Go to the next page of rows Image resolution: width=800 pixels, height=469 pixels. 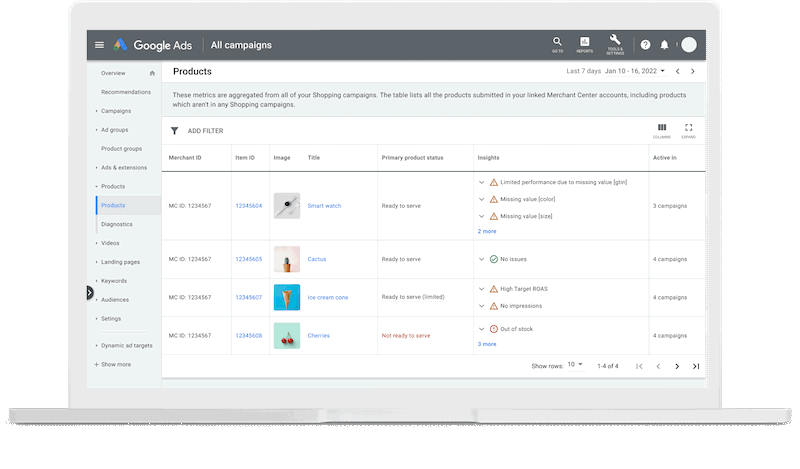click(x=677, y=366)
